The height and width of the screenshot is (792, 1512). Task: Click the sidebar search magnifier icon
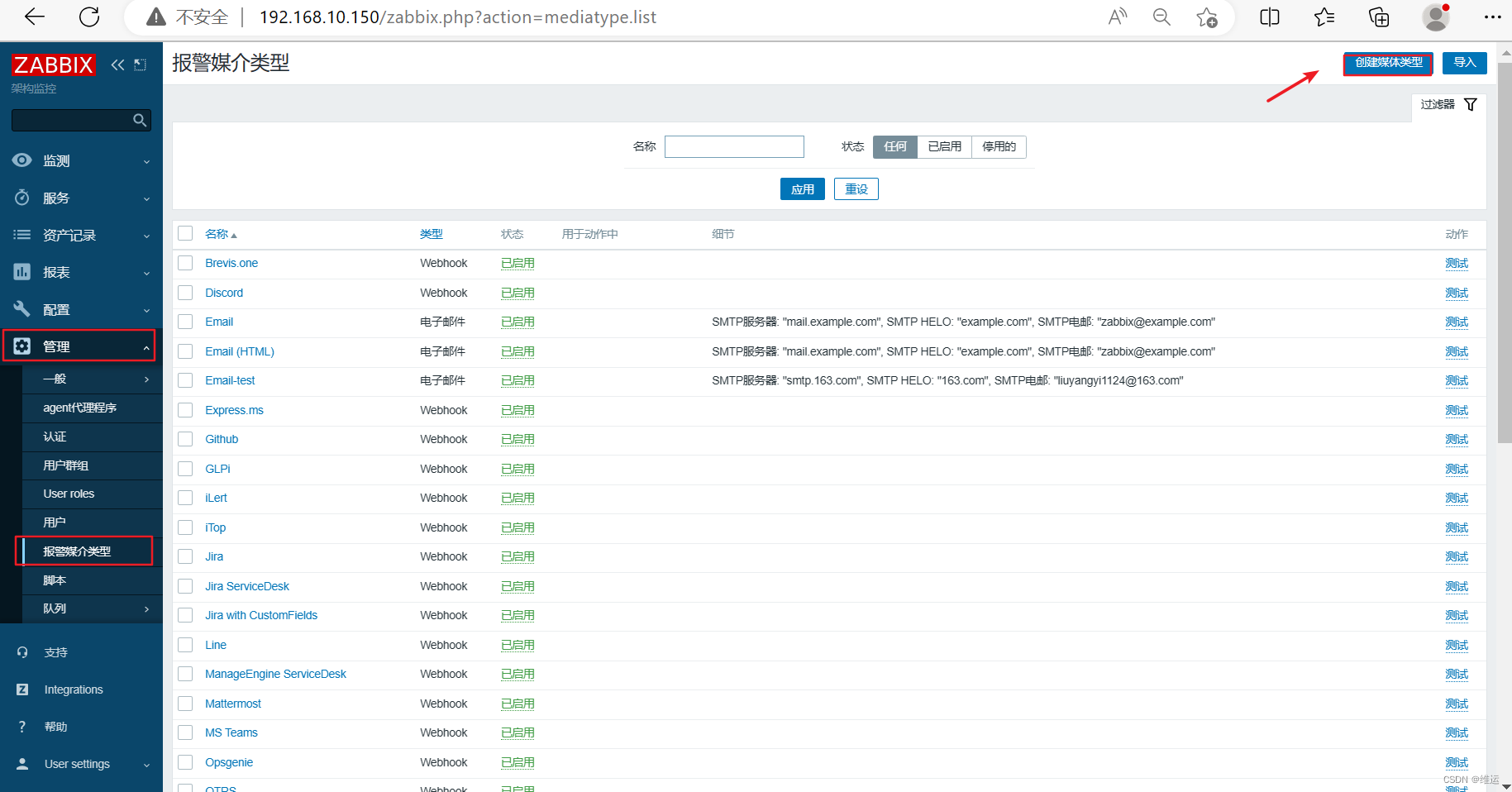click(140, 120)
